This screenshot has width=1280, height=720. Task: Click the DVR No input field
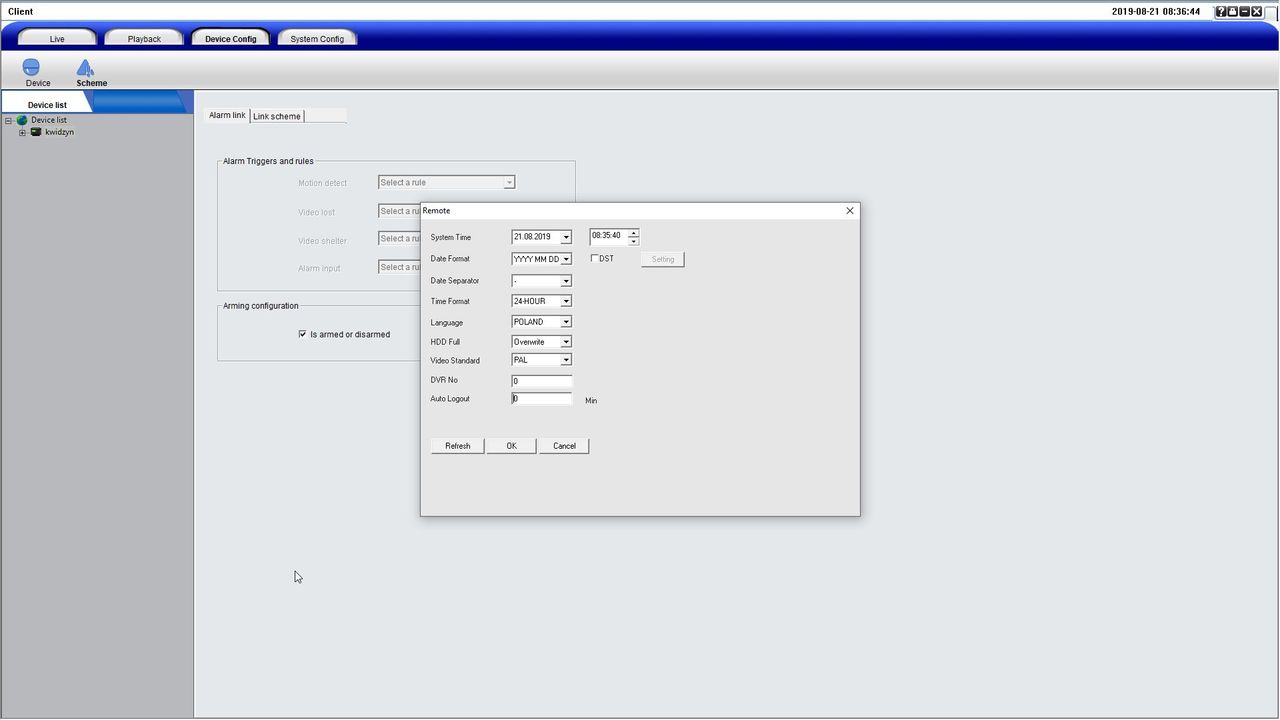coord(541,380)
